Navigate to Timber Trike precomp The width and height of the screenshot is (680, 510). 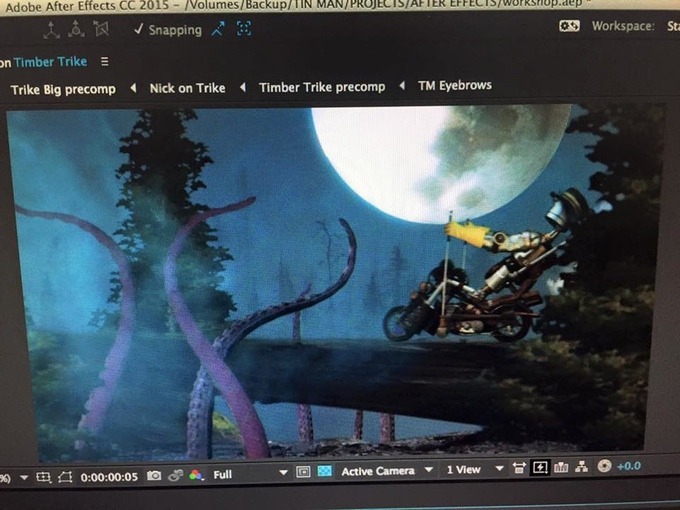322,87
